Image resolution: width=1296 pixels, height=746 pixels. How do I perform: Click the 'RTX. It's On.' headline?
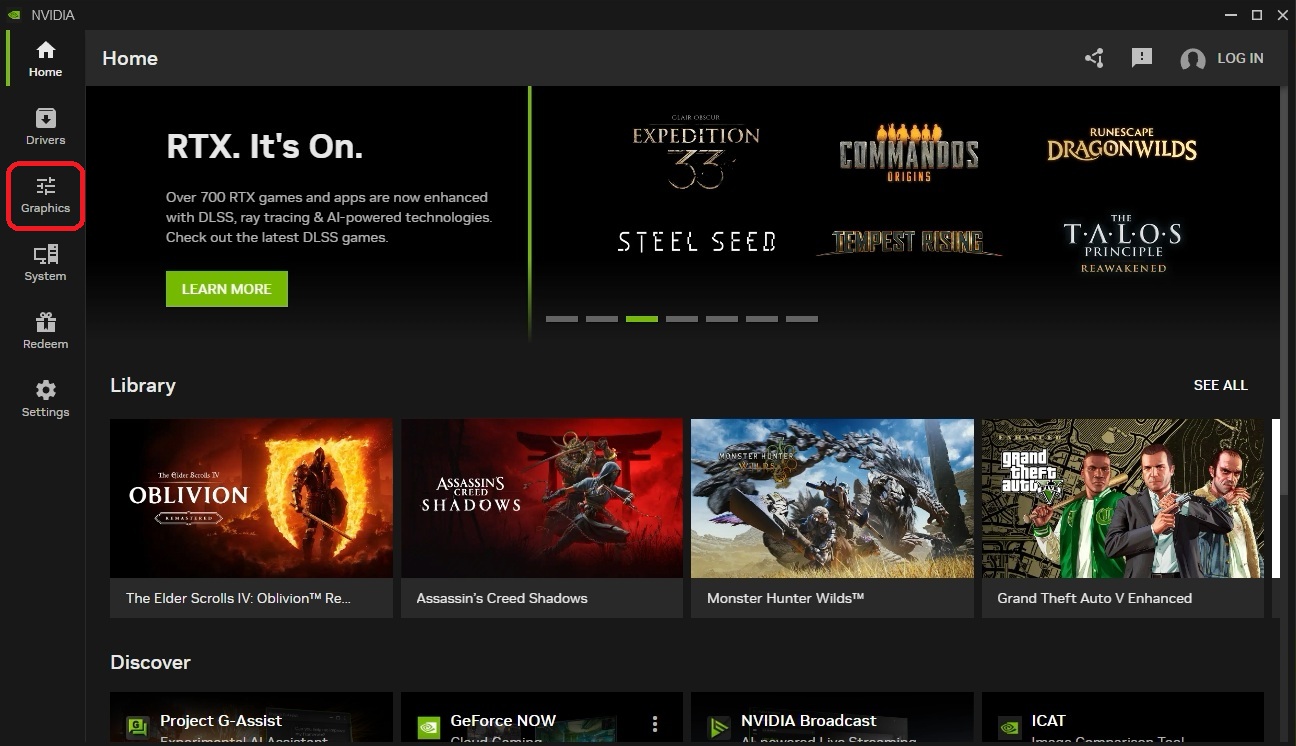click(x=264, y=147)
